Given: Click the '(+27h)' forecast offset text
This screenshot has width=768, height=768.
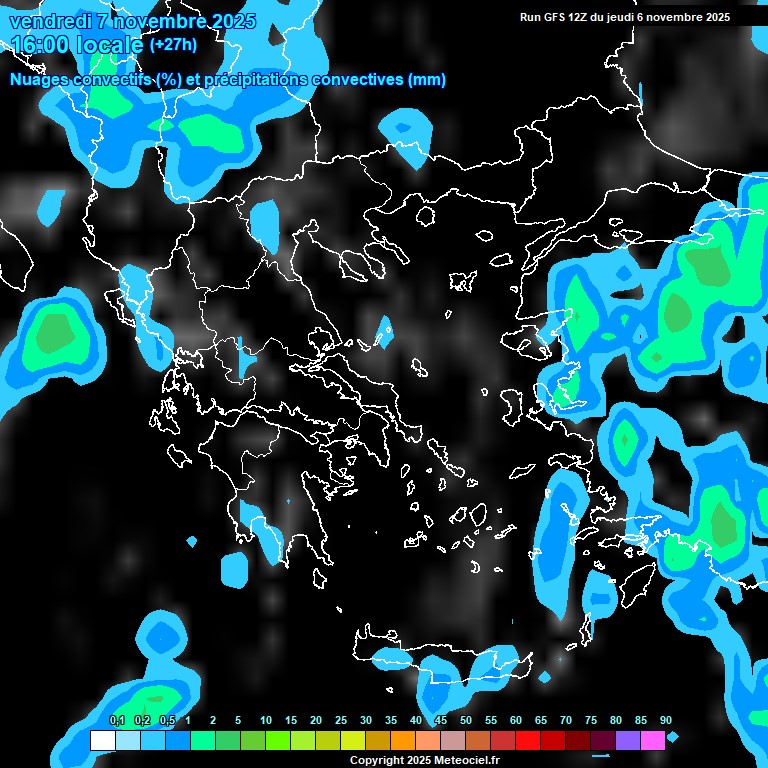Looking at the screenshot, I should 173,45.
